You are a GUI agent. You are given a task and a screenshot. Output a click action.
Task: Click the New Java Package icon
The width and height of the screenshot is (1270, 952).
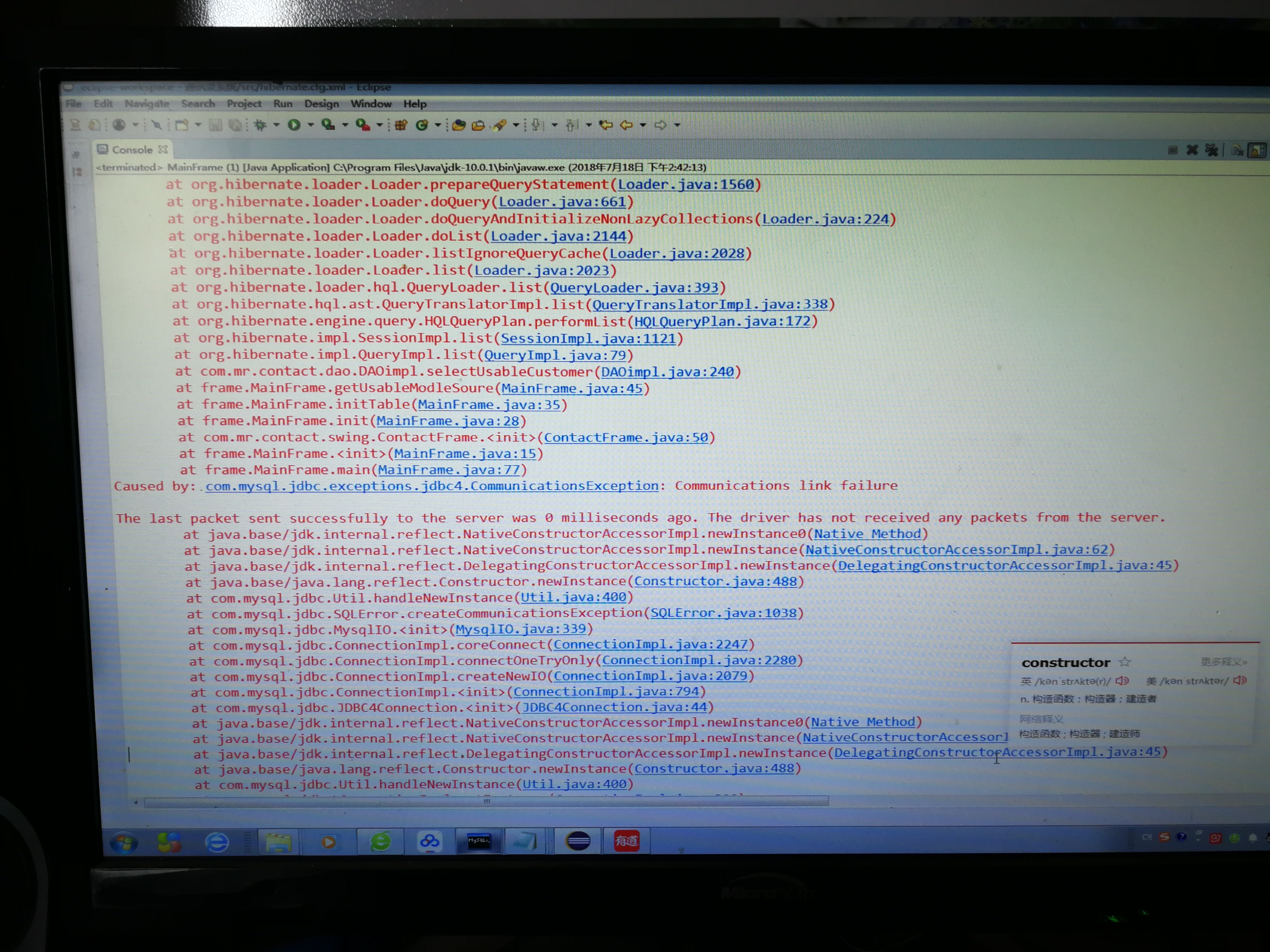[401, 124]
